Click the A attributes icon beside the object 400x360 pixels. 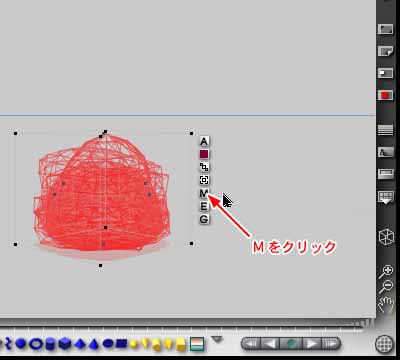tap(204, 141)
